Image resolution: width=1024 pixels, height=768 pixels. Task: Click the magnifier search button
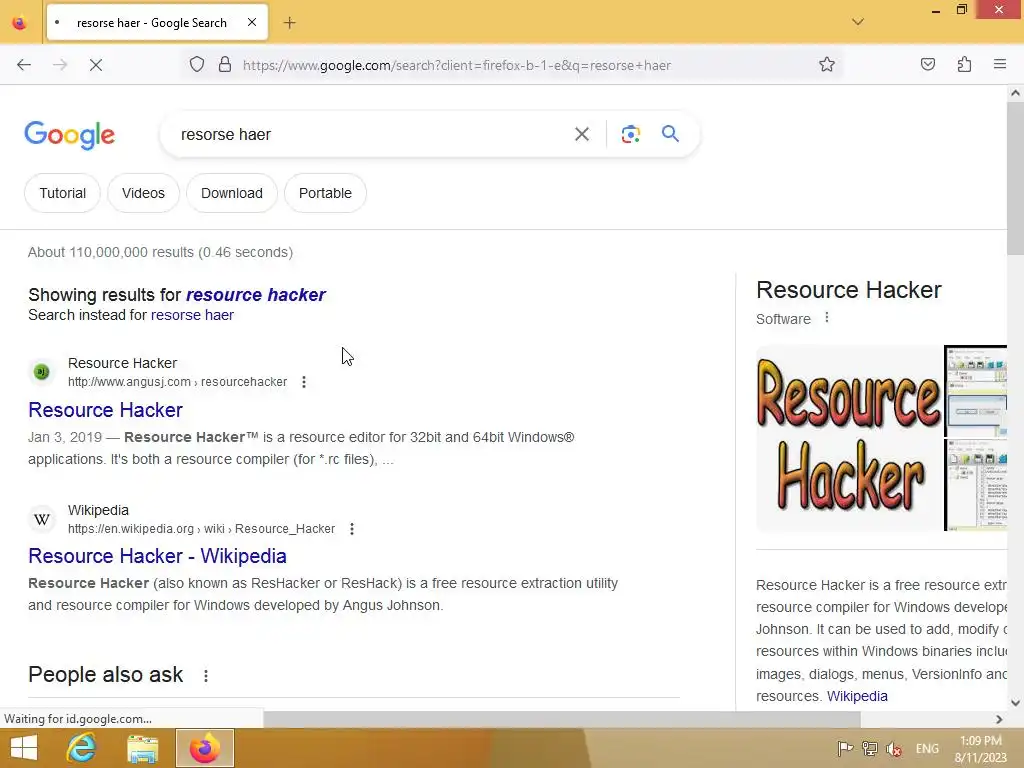(670, 134)
